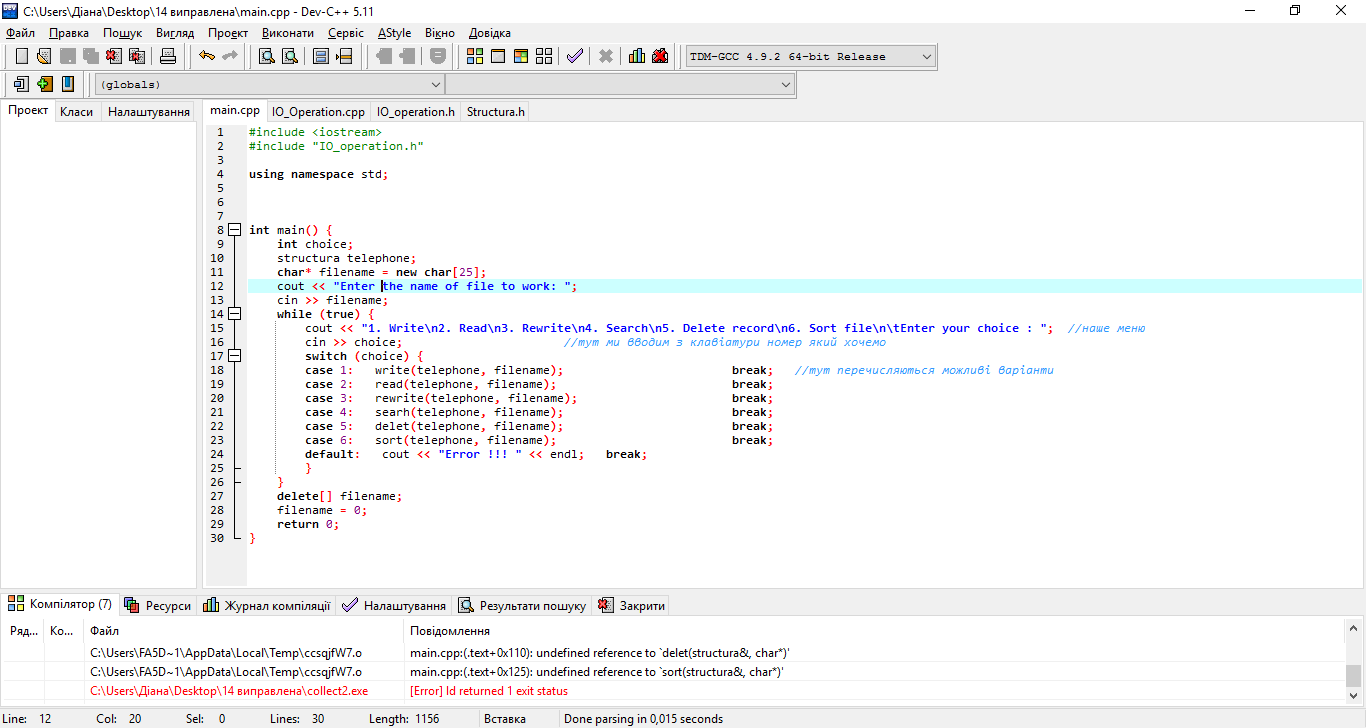Screen dimensions: 1366x728
Task: Click the Print toolbar icon
Action: (169, 56)
